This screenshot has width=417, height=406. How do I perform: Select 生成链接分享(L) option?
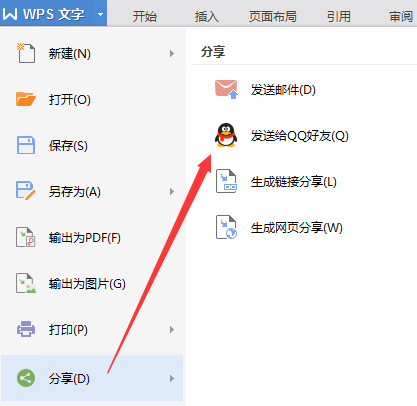click(x=293, y=182)
